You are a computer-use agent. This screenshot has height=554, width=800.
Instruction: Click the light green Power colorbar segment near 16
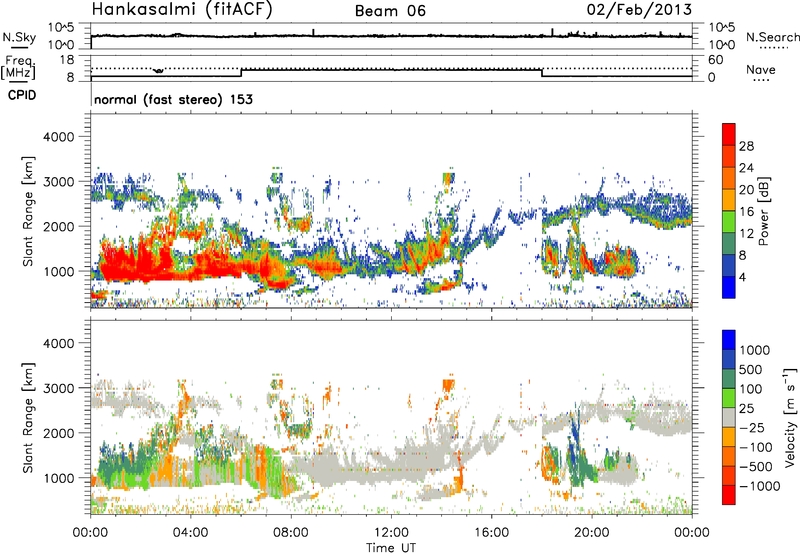click(x=729, y=221)
